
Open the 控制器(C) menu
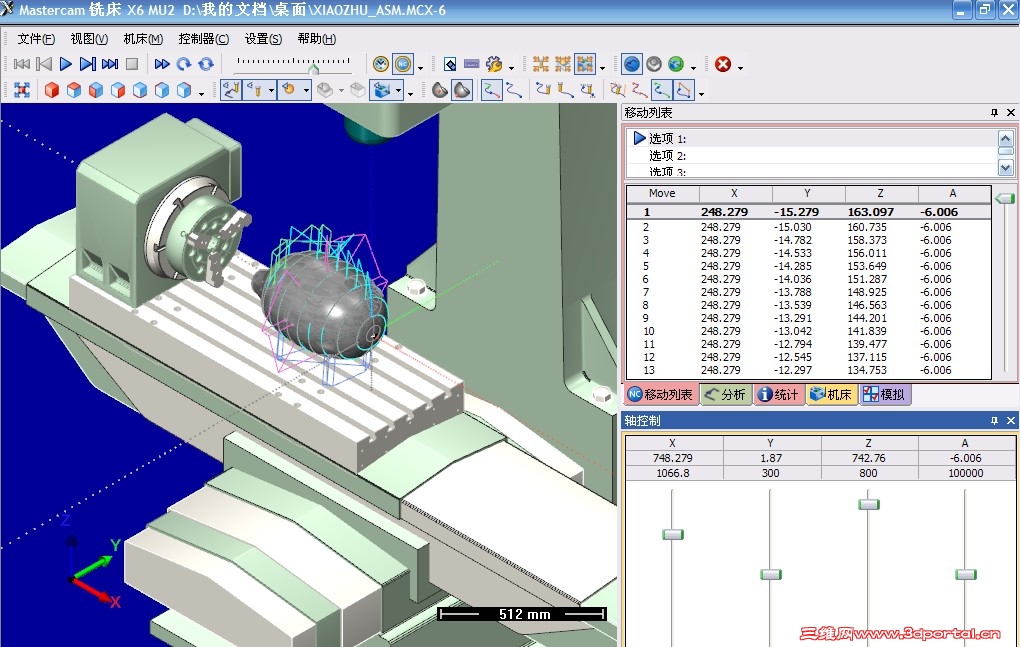(204, 39)
